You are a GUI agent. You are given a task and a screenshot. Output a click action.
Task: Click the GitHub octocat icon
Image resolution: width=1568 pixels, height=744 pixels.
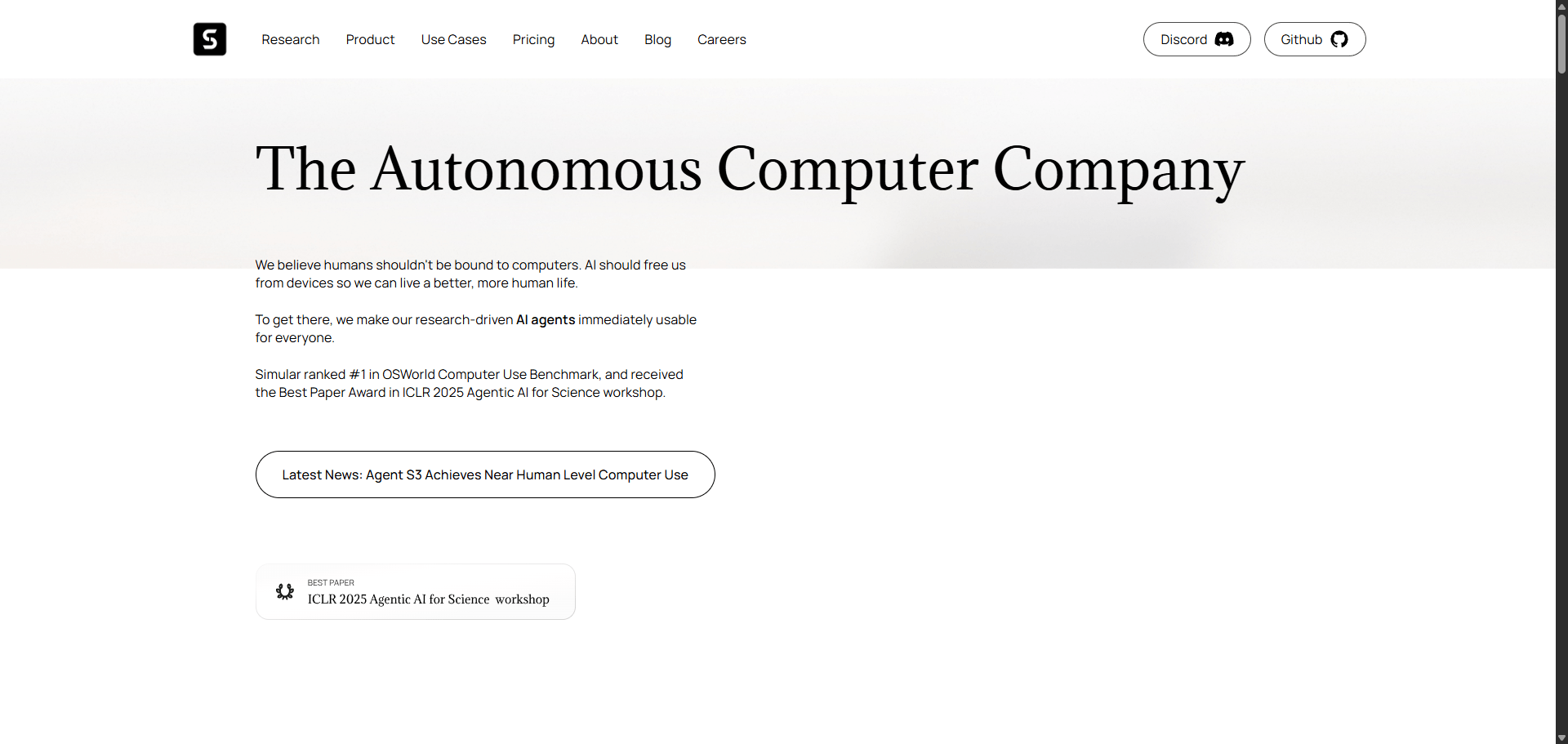[x=1339, y=39]
